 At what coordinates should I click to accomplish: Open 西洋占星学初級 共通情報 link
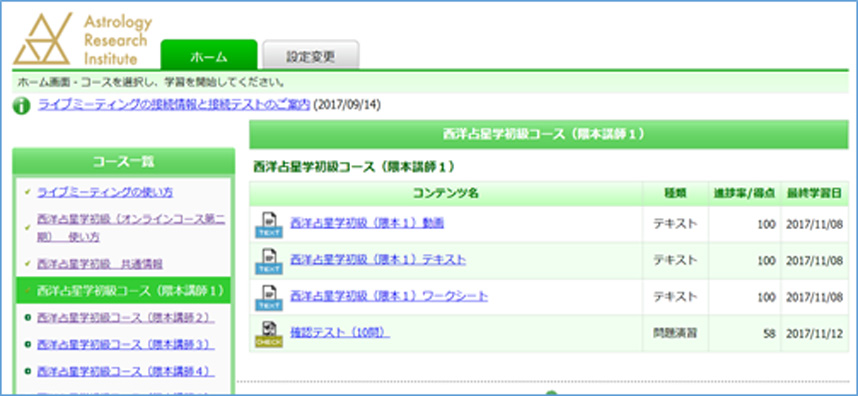(x=100, y=264)
